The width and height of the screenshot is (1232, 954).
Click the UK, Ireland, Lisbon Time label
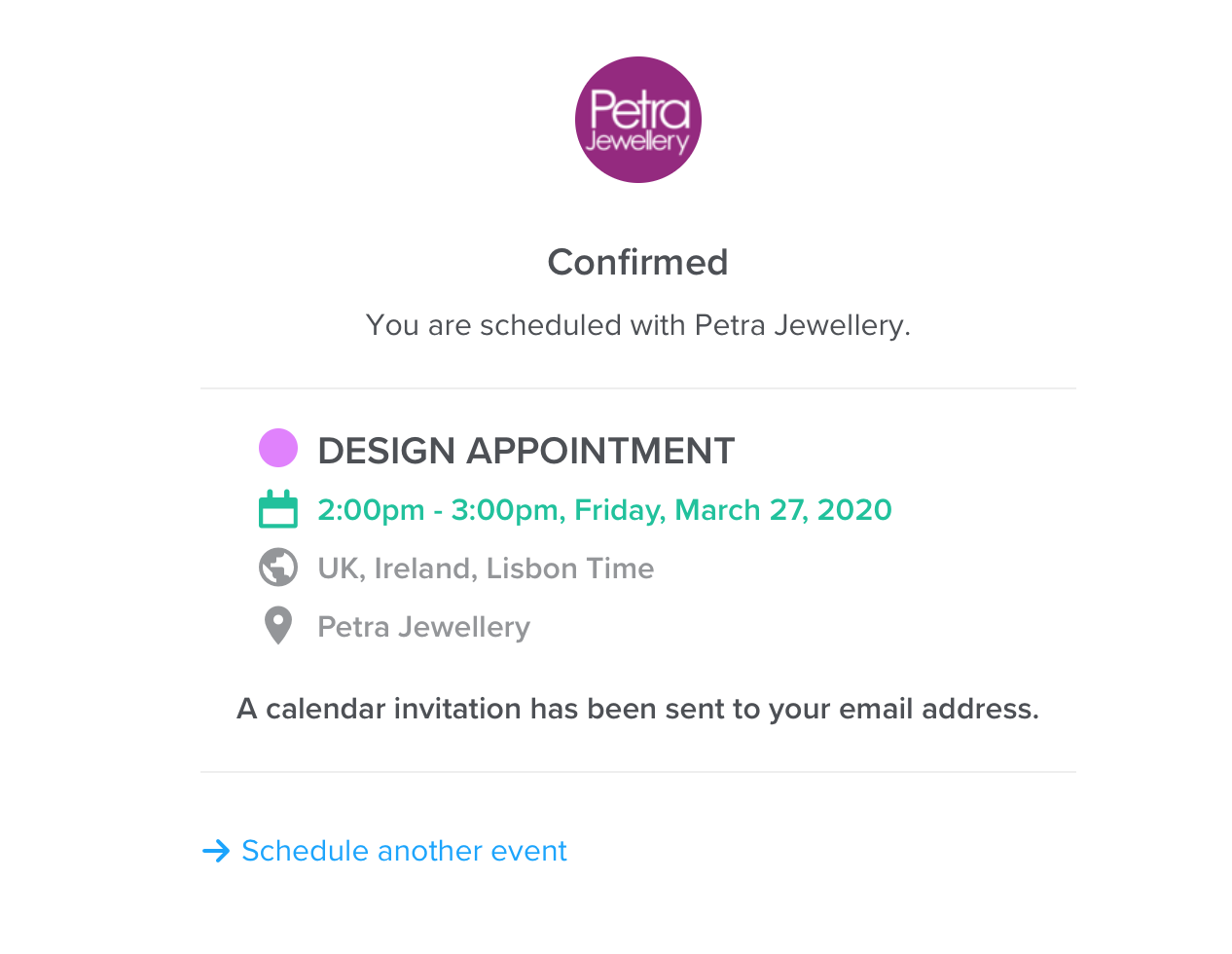tap(486, 569)
